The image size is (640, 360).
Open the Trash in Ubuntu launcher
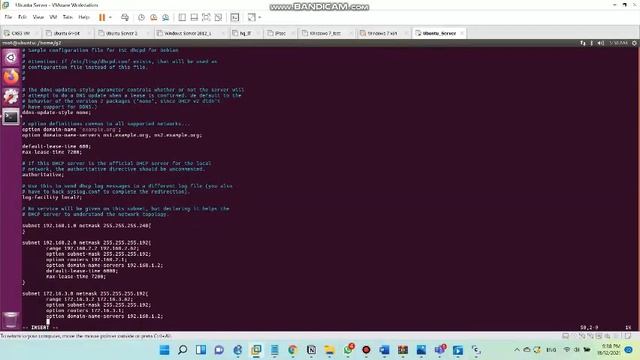(x=11, y=320)
